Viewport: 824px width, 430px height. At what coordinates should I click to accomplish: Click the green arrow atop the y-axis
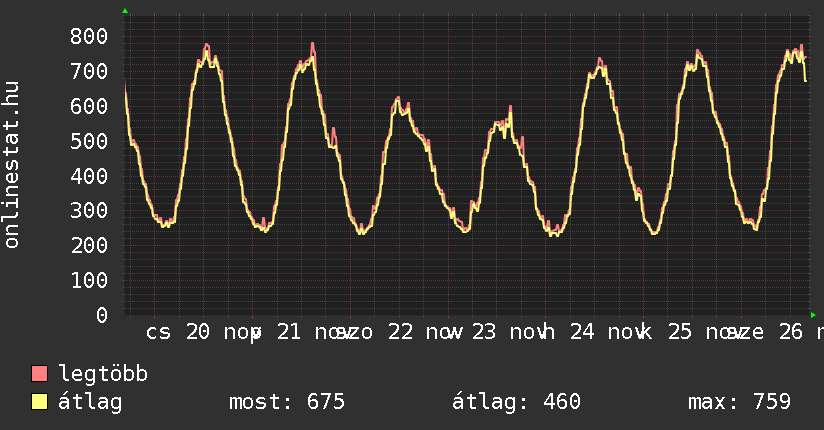click(x=125, y=11)
